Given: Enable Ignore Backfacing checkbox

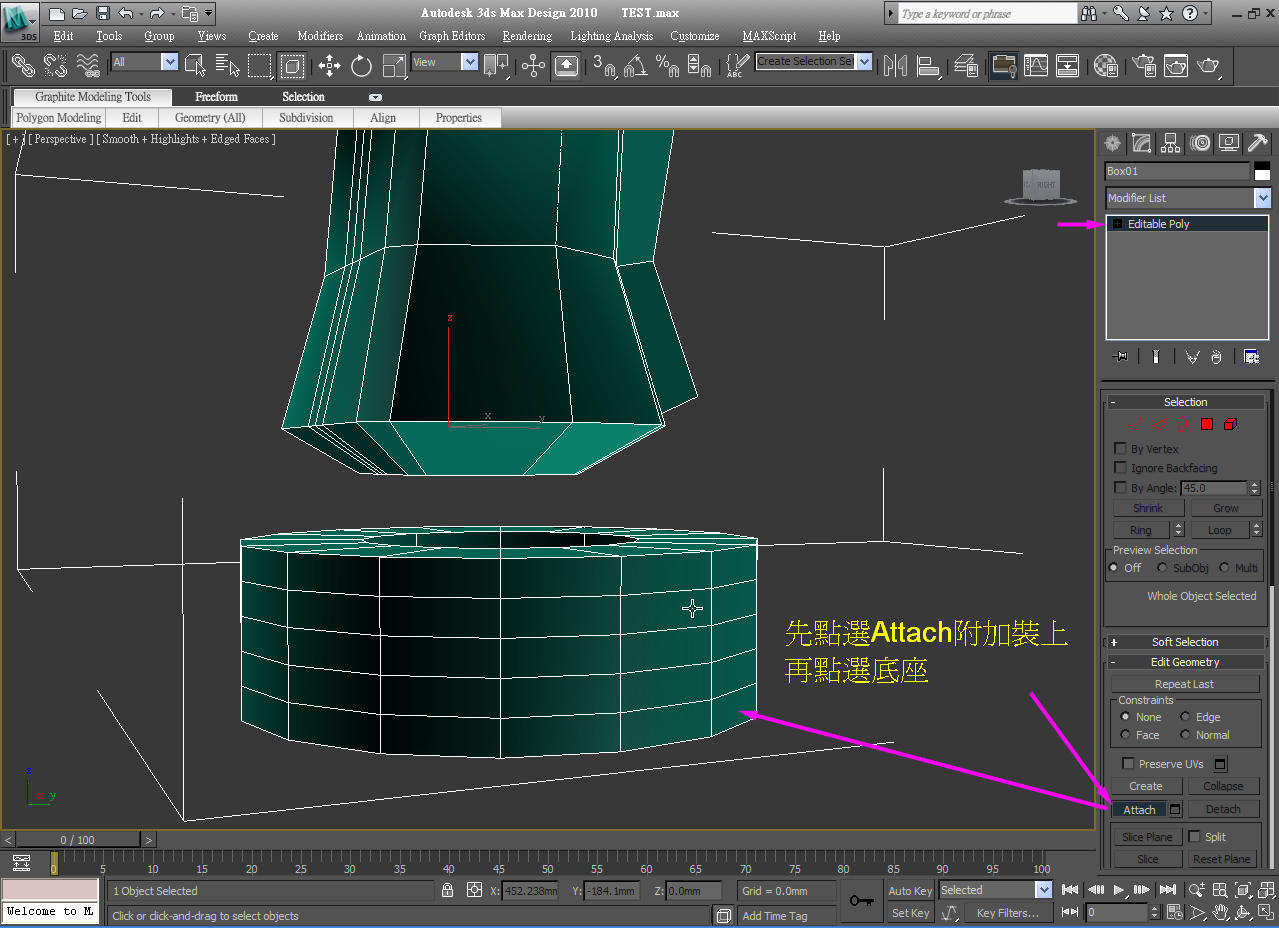Looking at the screenshot, I should click(1120, 468).
